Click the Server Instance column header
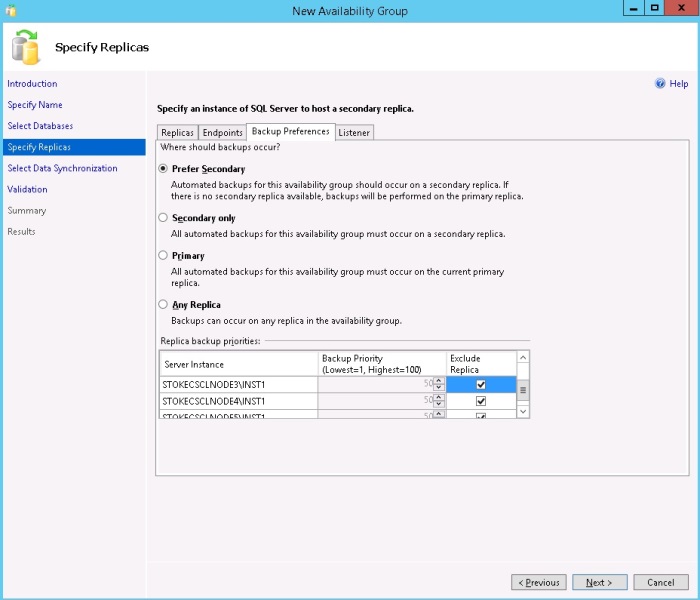The width and height of the screenshot is (700, 600). pyautogui.click(x=238, y=364)
